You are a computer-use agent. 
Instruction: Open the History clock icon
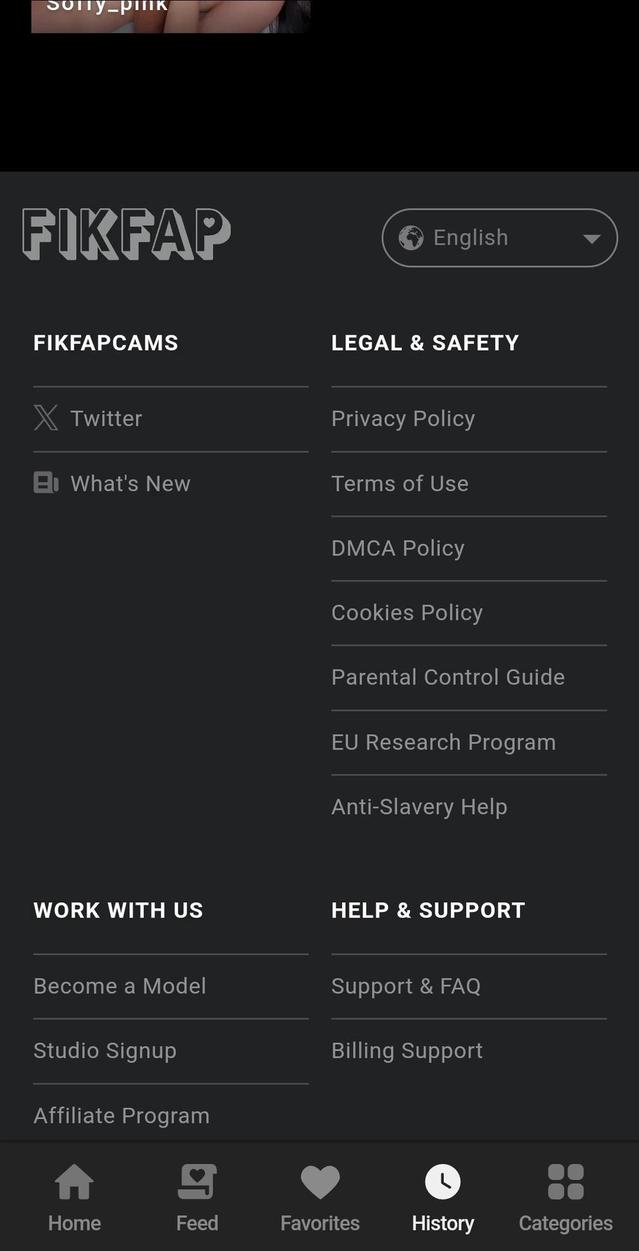coord(443,1180)
